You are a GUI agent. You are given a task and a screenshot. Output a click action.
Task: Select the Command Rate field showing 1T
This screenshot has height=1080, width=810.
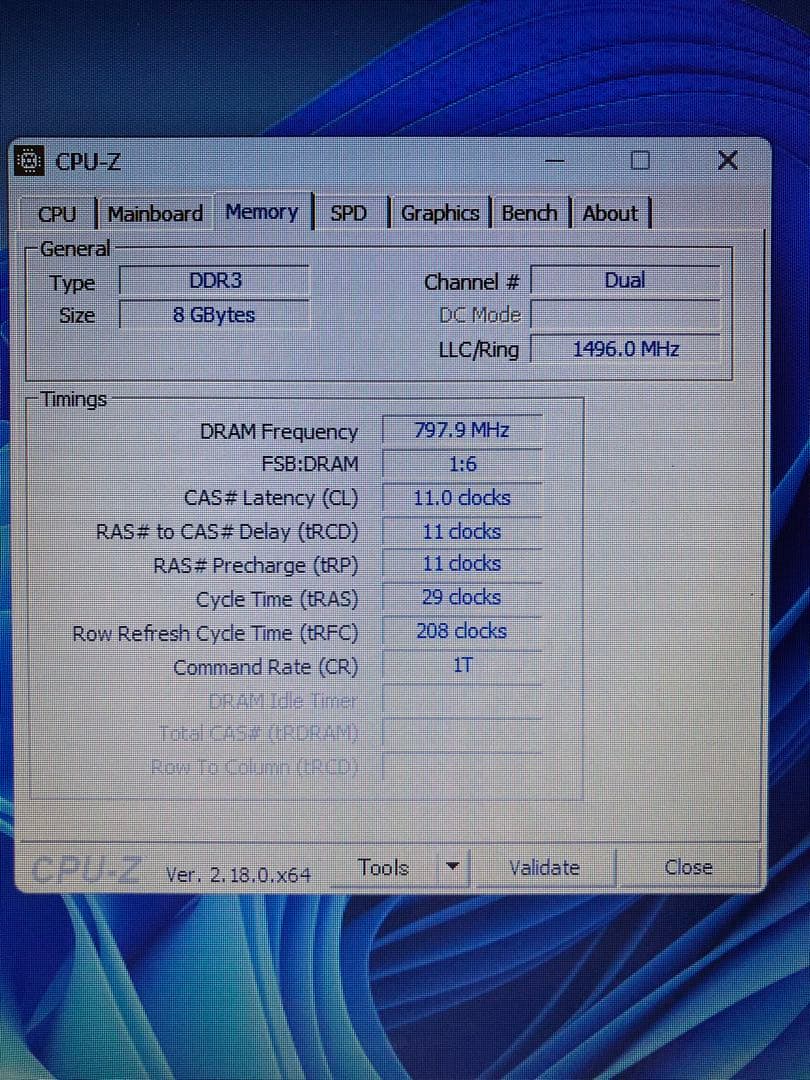[460, 665]
